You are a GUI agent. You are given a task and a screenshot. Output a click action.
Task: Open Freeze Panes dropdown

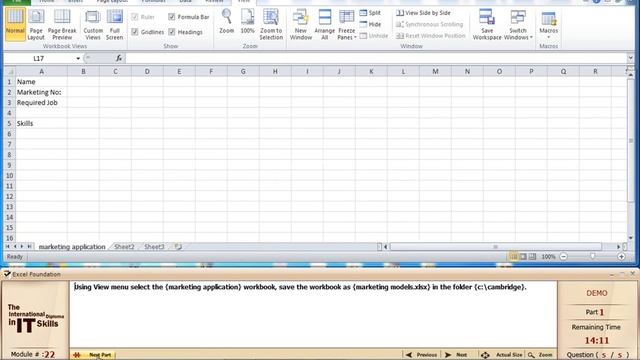pos(347,24)
